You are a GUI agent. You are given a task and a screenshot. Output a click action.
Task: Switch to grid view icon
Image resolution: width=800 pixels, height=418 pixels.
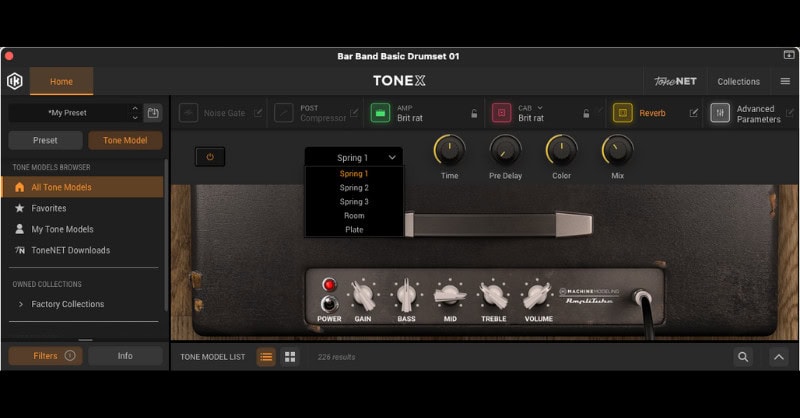point(290,357)
